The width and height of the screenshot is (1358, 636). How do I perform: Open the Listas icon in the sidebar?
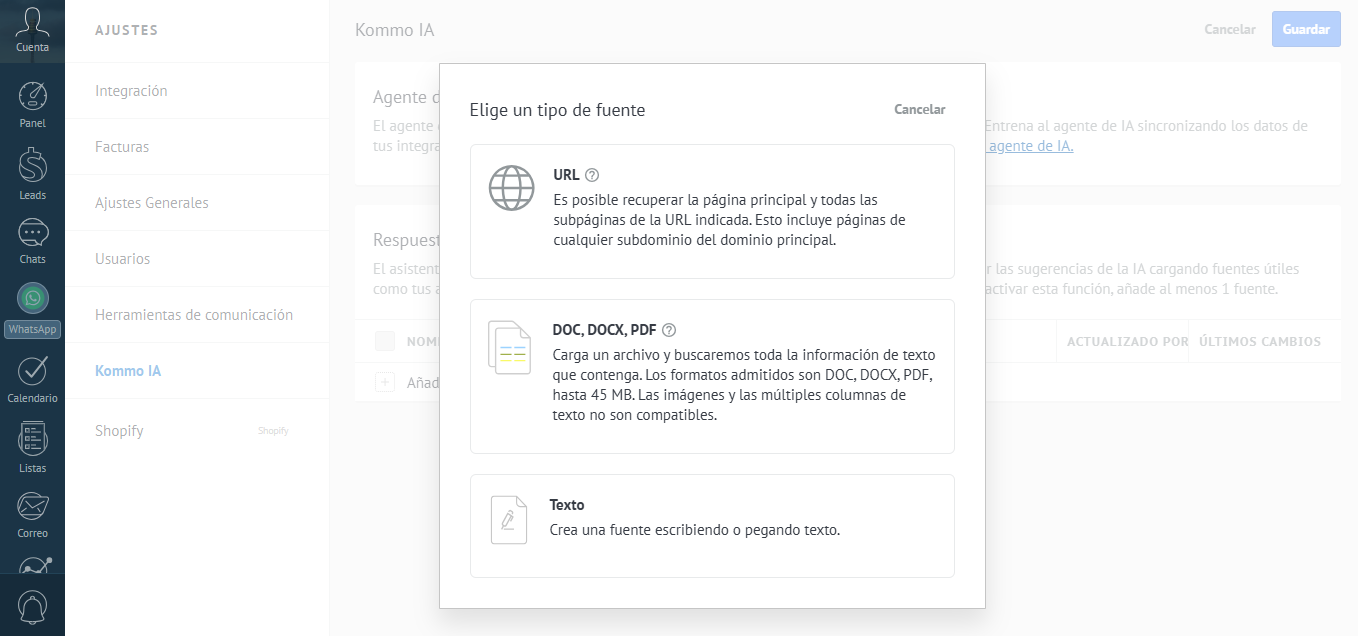point(32,439)
